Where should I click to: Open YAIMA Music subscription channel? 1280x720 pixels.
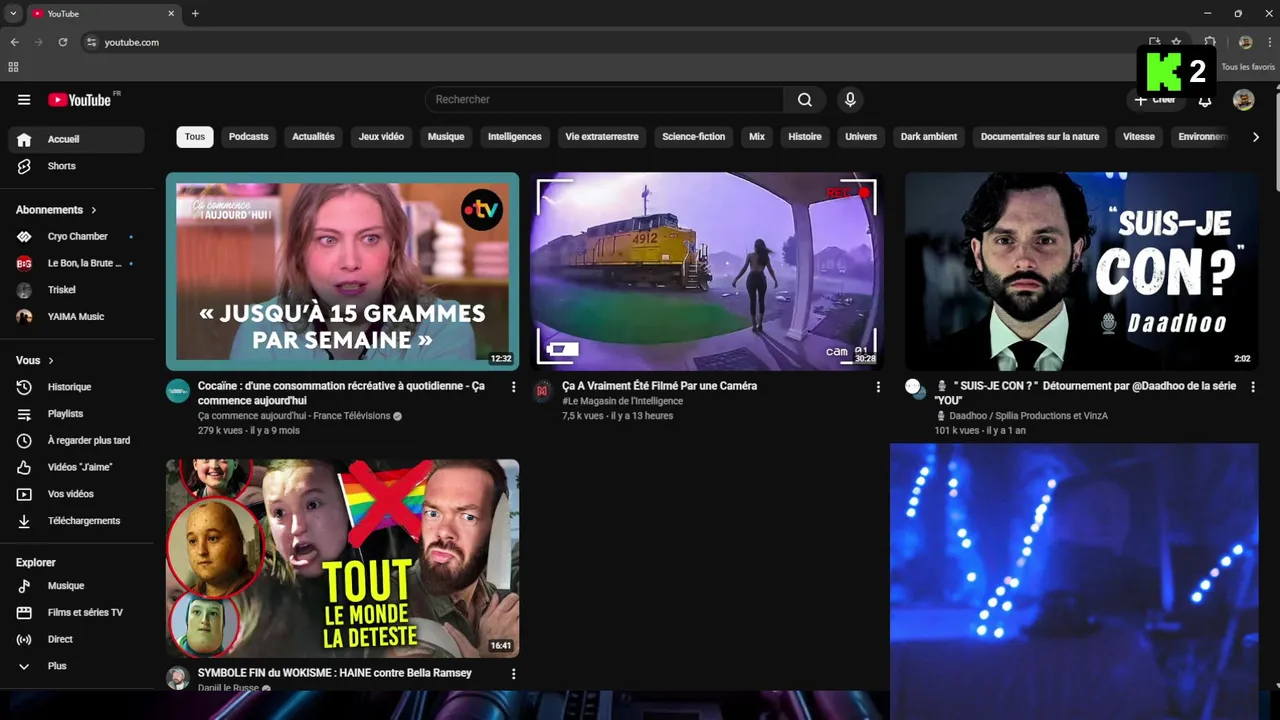click(x=76, y=317)
